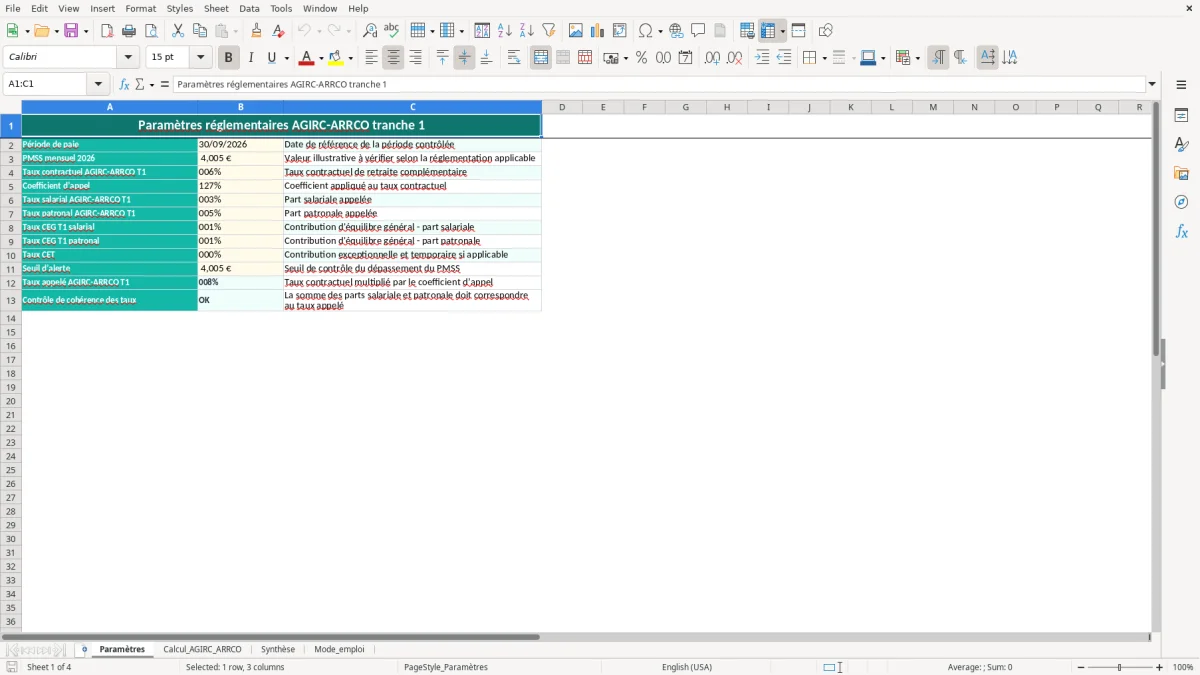Add a decimal place
This screenshot has width=1200, height=675.
pos(713,58)
